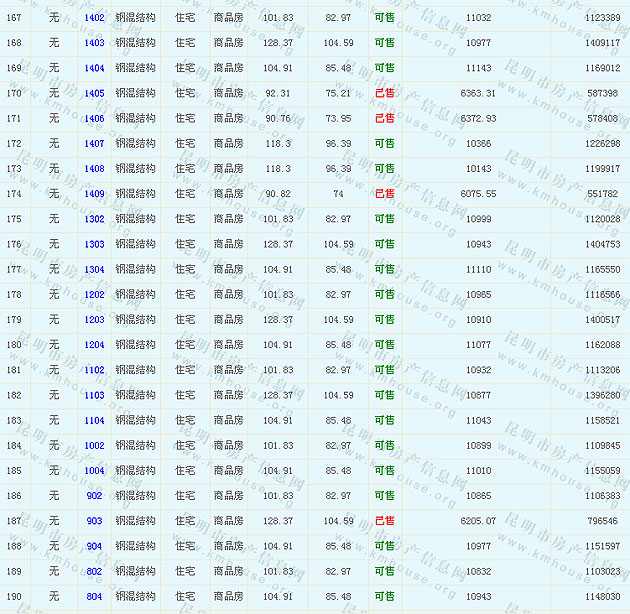
Task: Select room 1406 hyperlink
Action: (94, 118)
